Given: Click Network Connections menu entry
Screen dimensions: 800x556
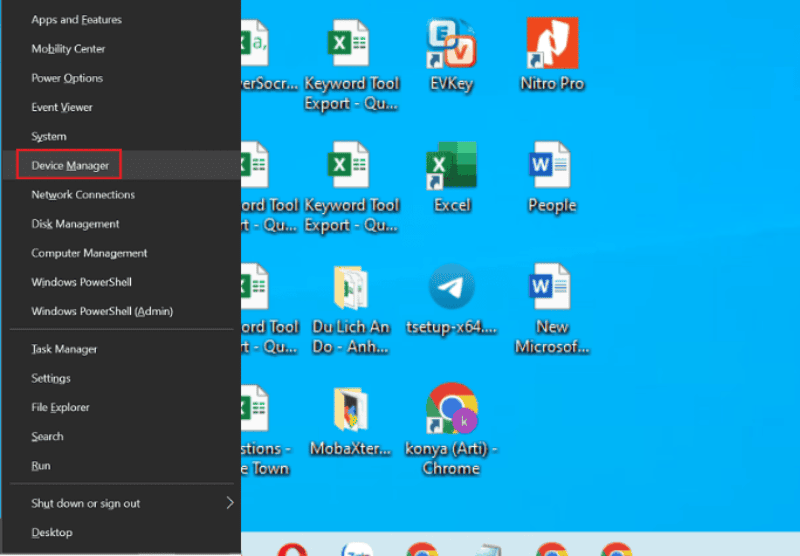Looking at the screenshot, I should pos(83,195).
